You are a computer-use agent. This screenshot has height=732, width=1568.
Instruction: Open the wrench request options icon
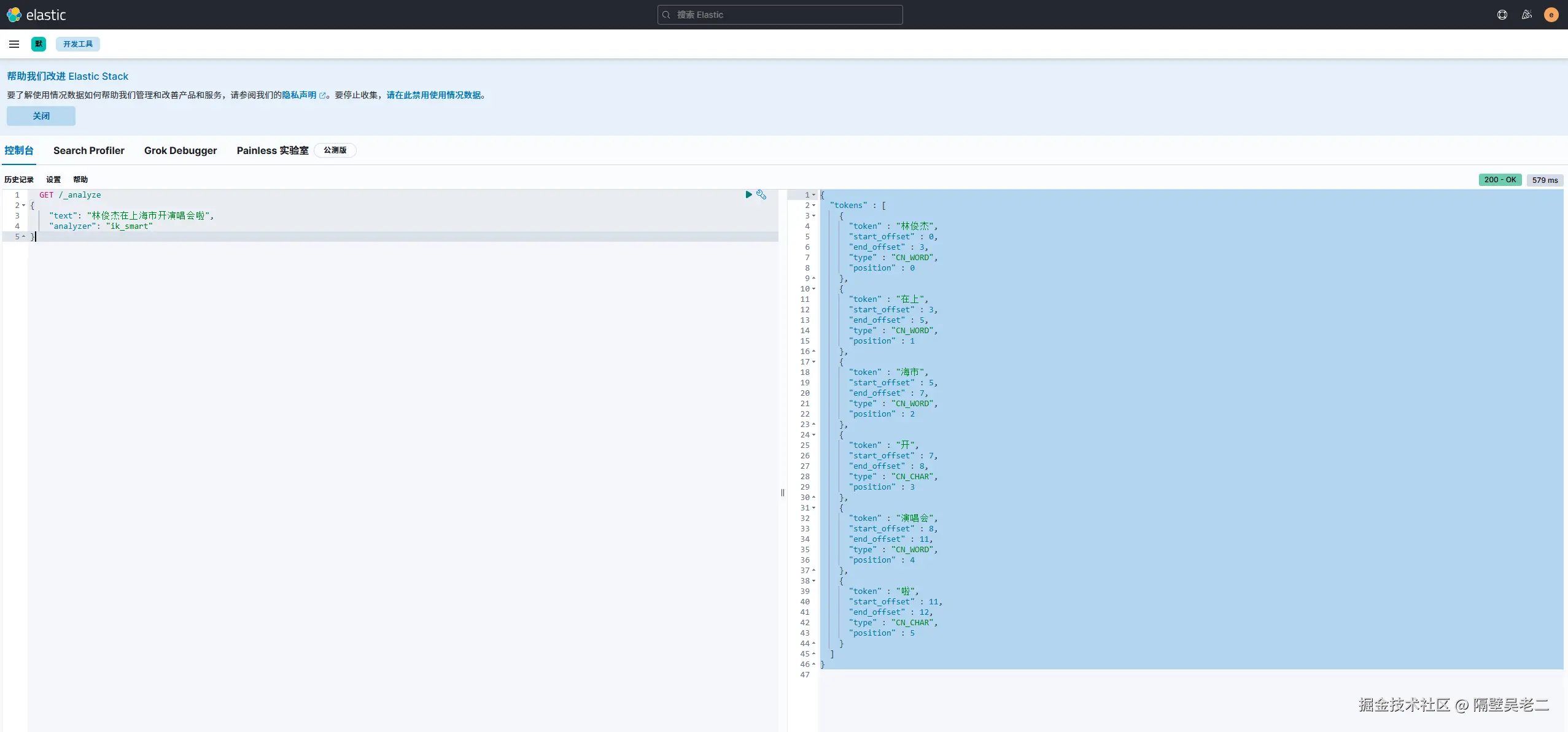point(761,195)
